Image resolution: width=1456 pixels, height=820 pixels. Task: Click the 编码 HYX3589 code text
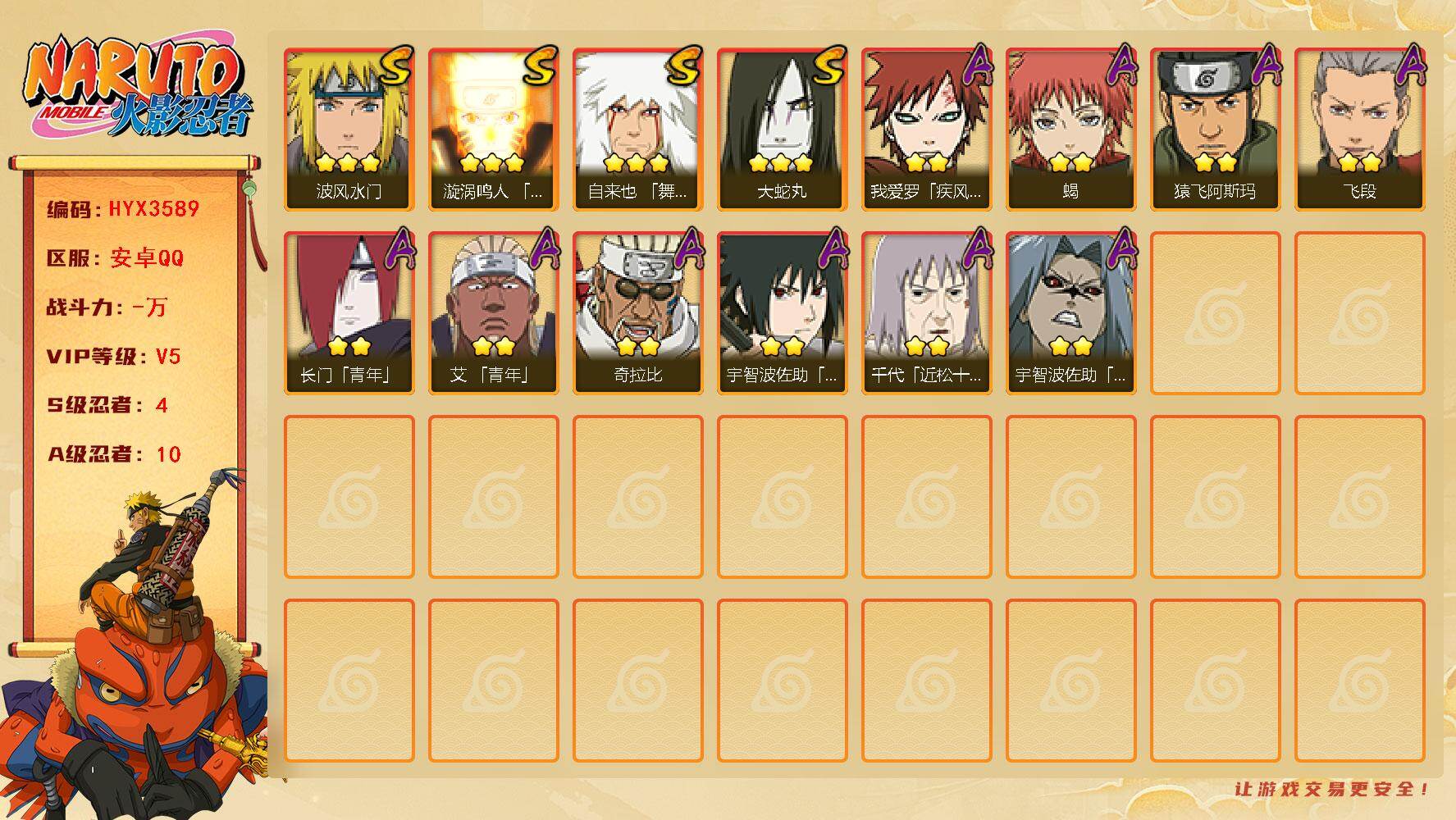[x=123, y=208]
